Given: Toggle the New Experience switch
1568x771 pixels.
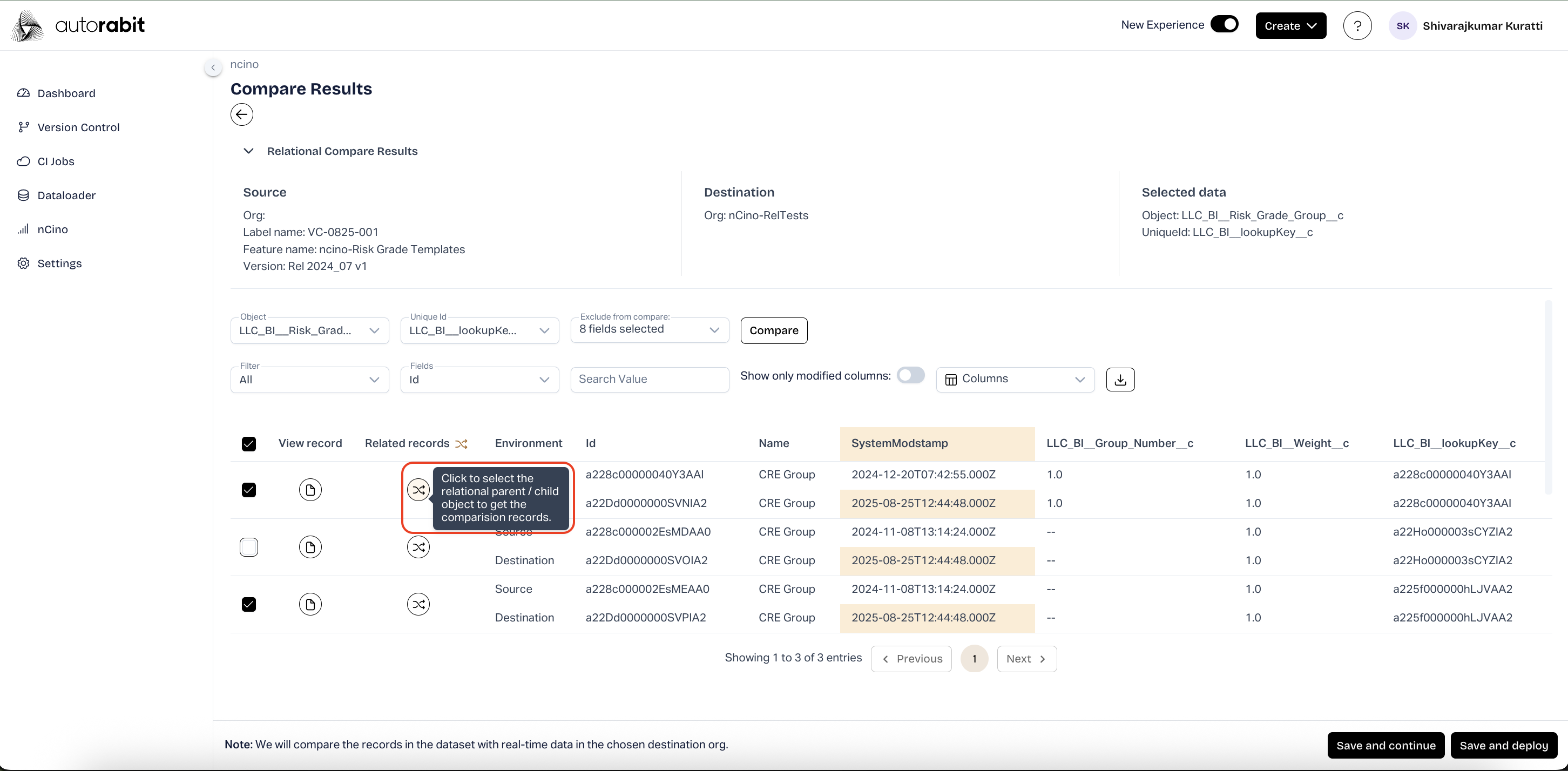Looking at the screenshot, I should click(1224, 24).
